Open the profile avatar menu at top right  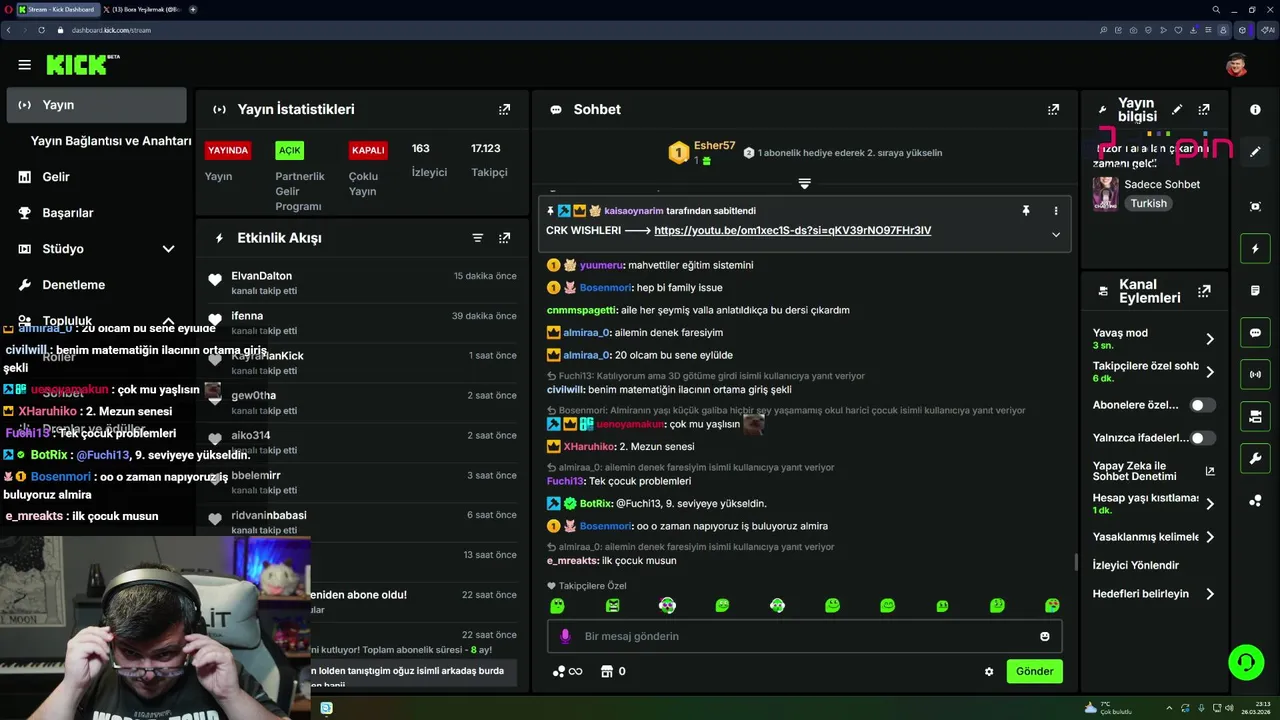pos(1237,65)
